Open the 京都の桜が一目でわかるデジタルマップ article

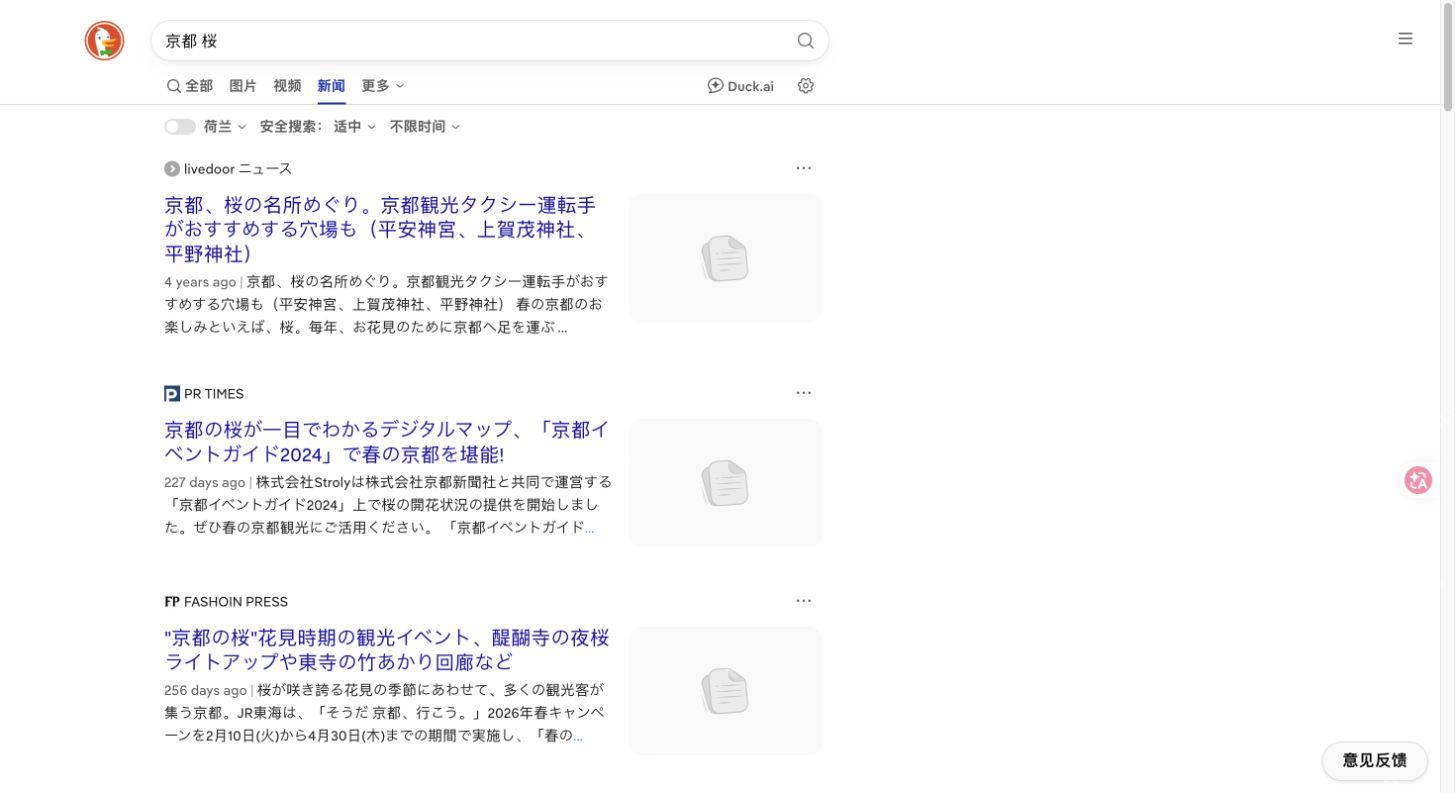pyautogui.click(x=386, y=442)
